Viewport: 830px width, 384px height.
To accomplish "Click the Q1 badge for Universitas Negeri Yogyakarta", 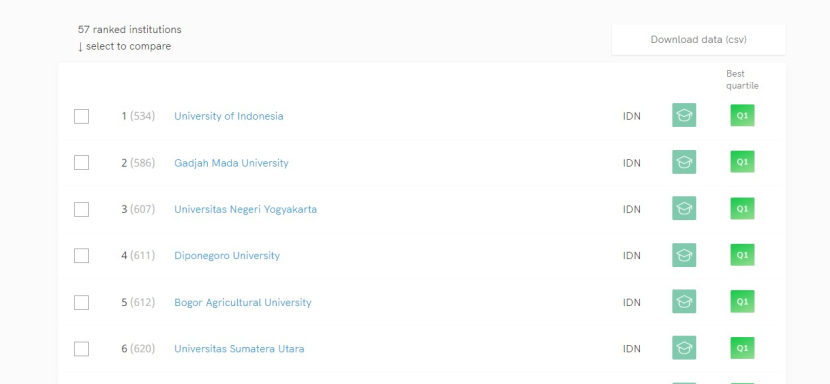I will tap(742, 209).
